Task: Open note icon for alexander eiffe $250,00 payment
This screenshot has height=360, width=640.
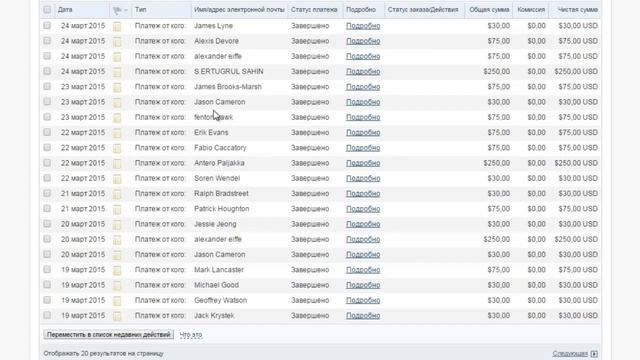Action: point(117,240)
